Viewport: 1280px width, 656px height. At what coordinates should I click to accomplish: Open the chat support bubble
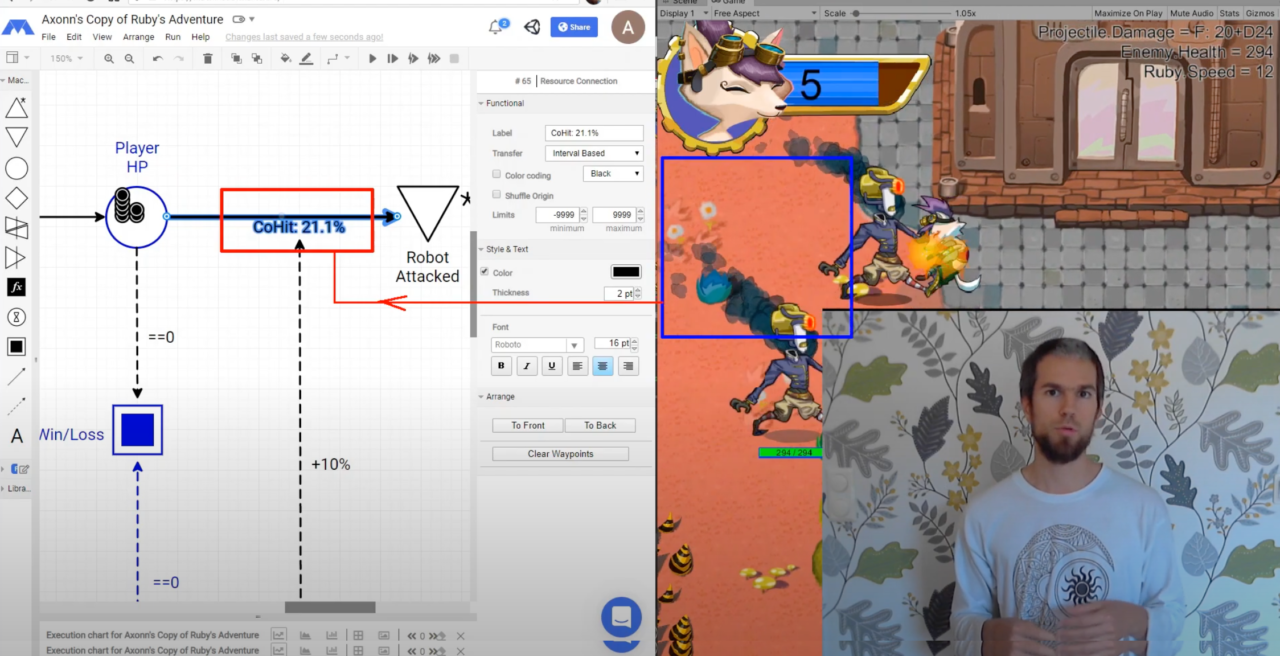(621, 618)
